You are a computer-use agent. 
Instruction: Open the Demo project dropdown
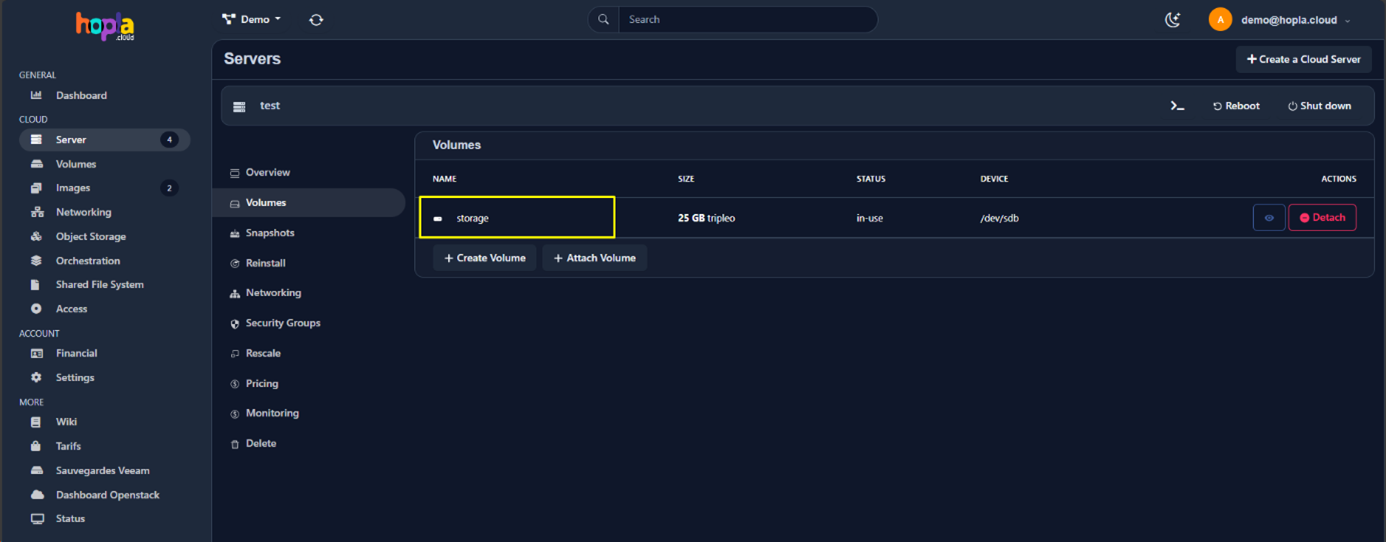tap(252, 19)
